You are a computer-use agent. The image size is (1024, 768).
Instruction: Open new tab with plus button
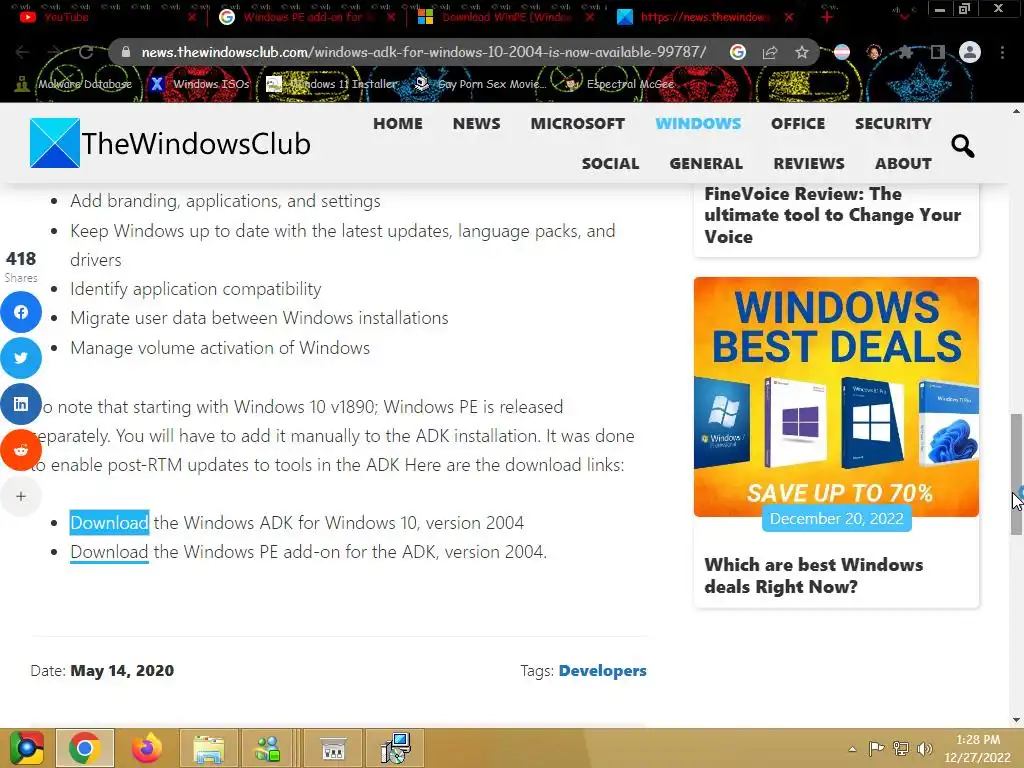[827, 17]
